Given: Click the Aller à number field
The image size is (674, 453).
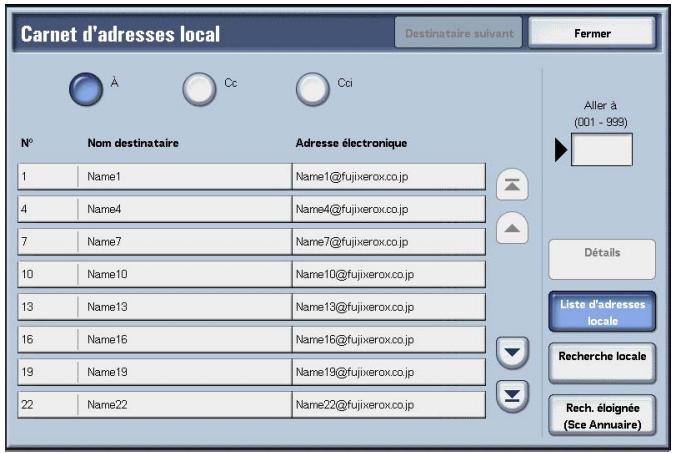Looking at the screenshot, I should [x=601, y=149].
